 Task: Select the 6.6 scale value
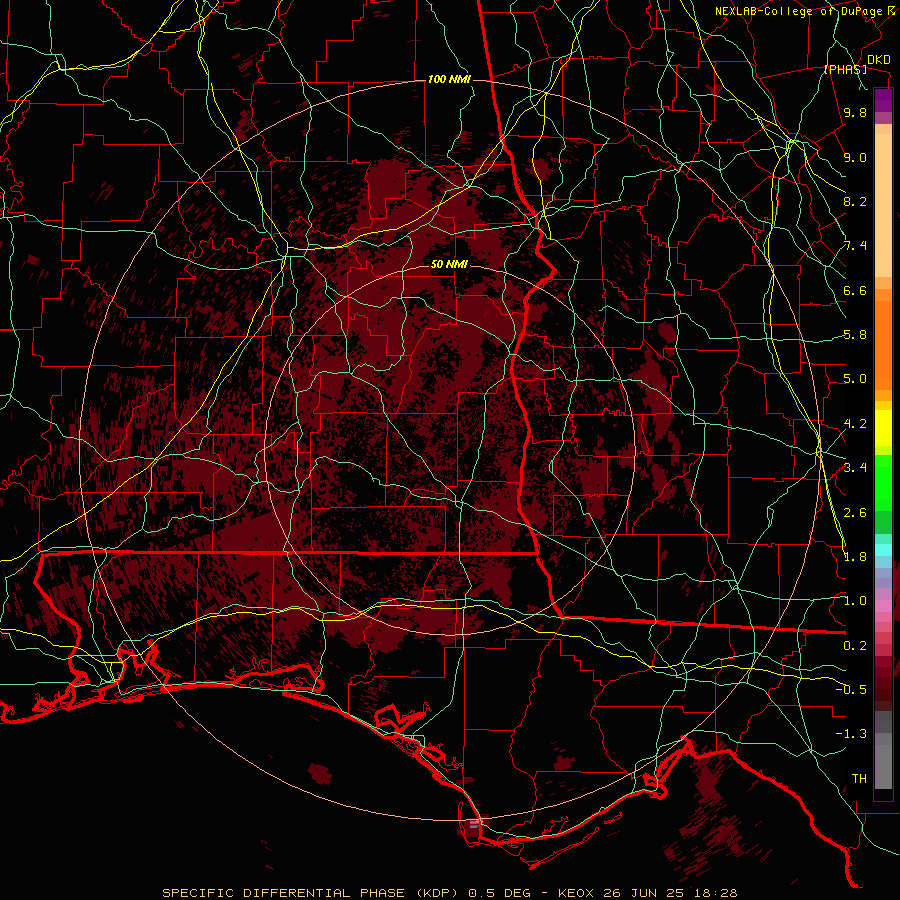pos(855,290)
